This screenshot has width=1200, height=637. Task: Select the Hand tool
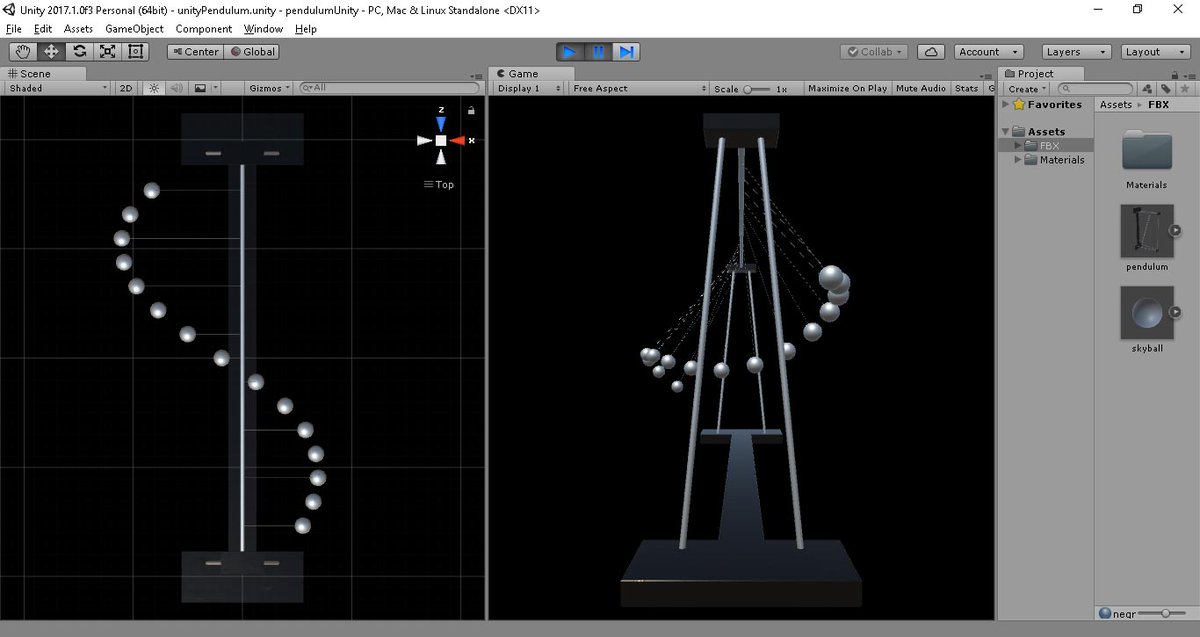tap(23, 51)
